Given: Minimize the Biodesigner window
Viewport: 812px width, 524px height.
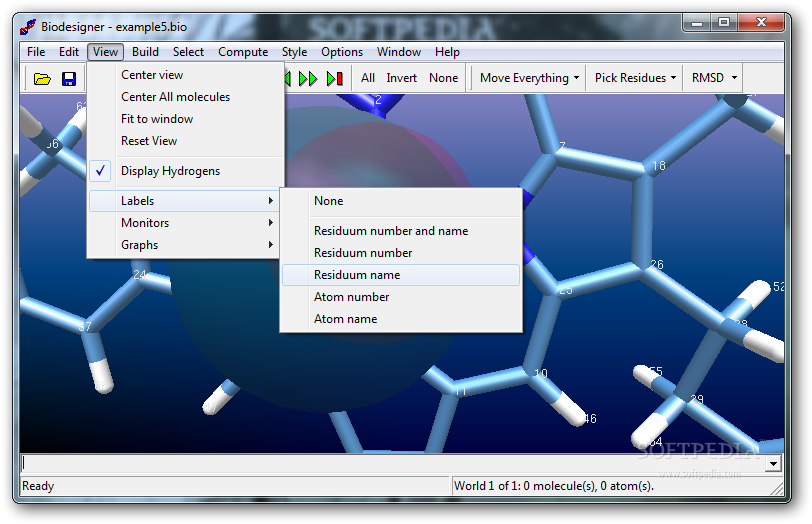Looking at the screenshot, I should click(697, 23).
